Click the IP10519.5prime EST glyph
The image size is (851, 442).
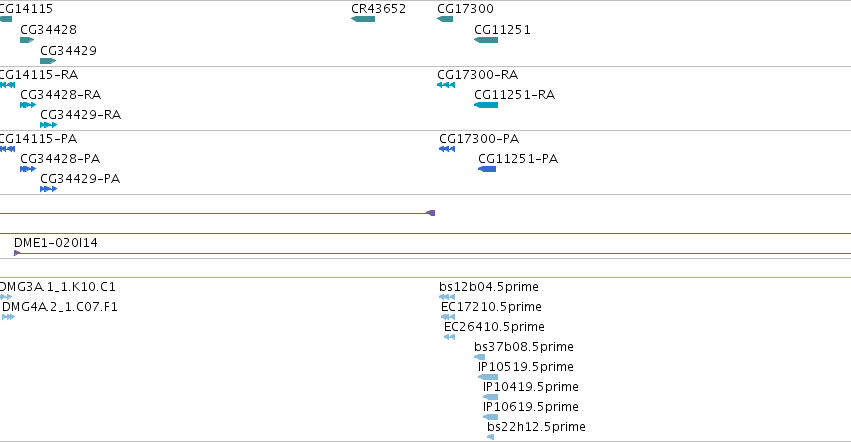pyautogui.click(x=488, y=377)
